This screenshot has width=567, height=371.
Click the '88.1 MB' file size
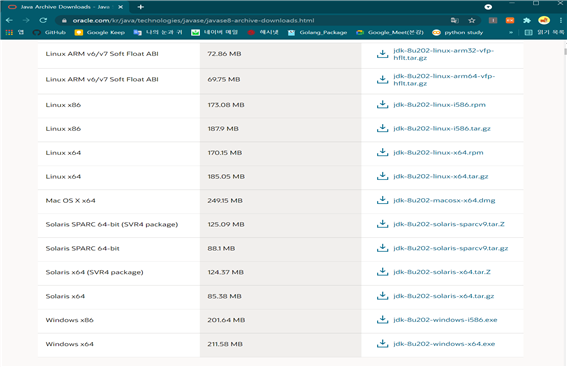pos(221,248)
